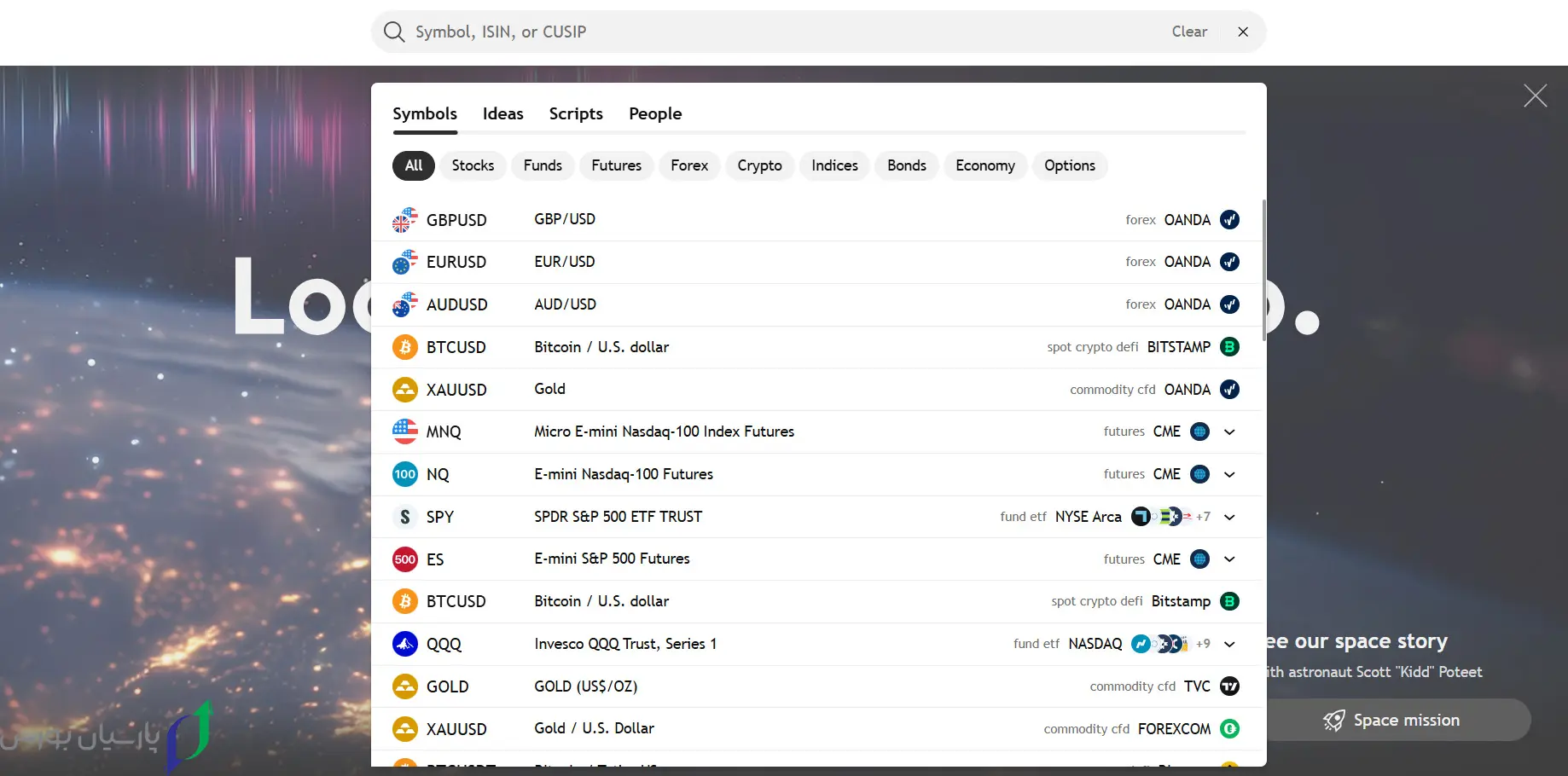Click the green icon next to uppercase BITSTAMP
This screenshot has width=1568, height=776.
1229,347
